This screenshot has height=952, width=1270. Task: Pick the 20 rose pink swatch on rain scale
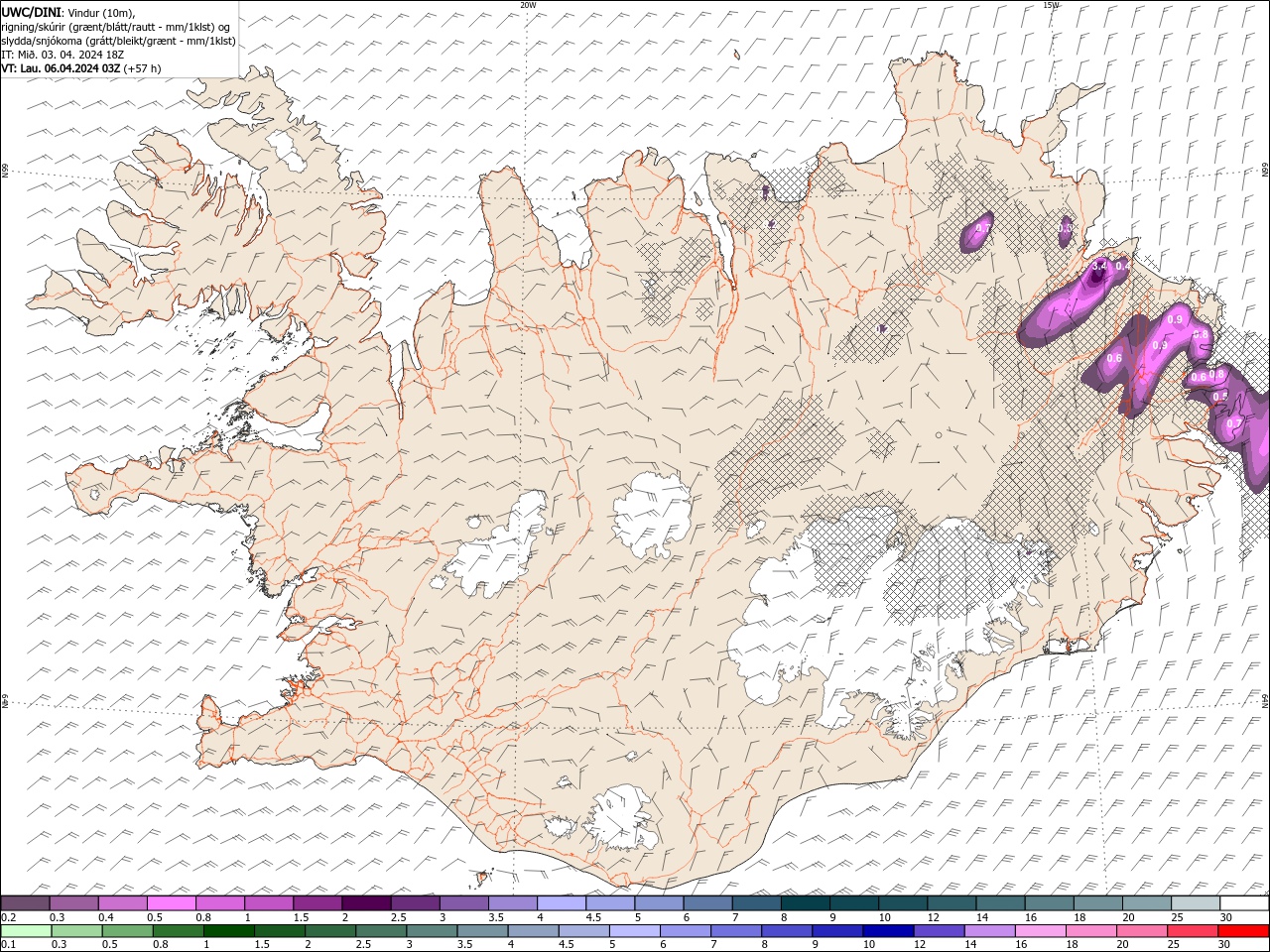(x=1142, y=931)
